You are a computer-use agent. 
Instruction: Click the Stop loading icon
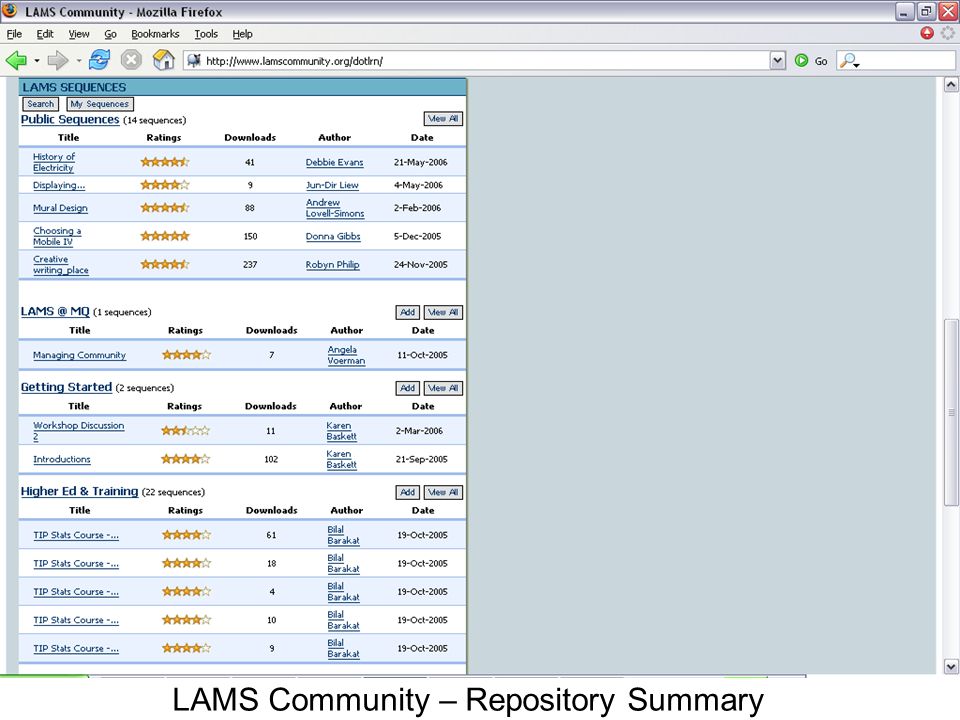[x=131, y=60]
